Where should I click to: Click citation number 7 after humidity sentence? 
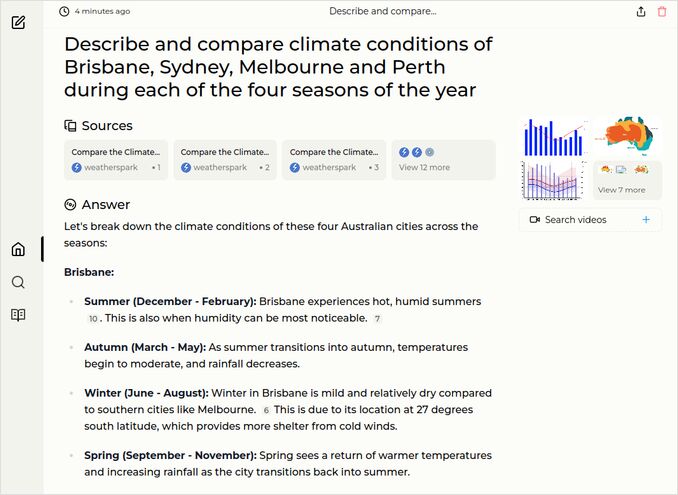(377, 319)
